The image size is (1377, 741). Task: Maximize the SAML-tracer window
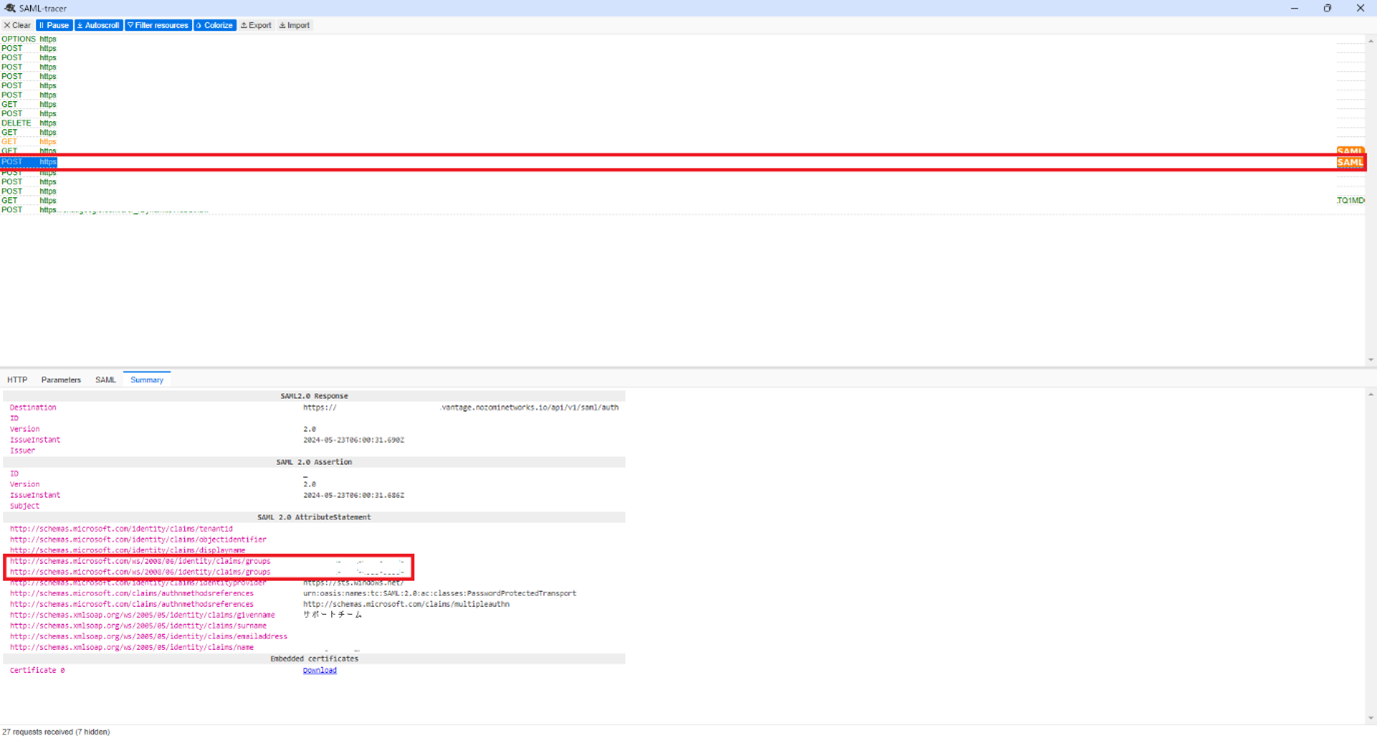point(1327,8)
